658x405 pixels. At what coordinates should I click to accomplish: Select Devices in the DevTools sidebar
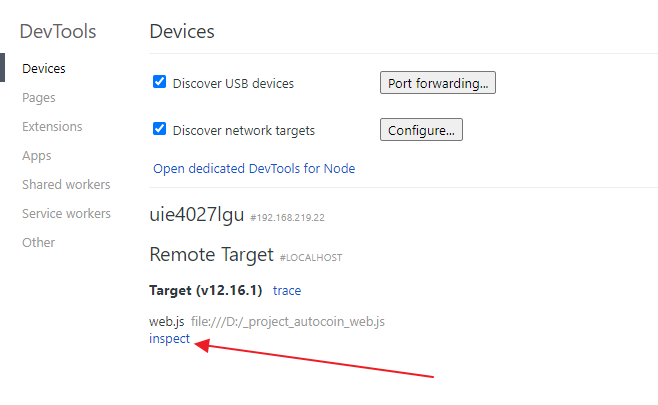point(44,68)
